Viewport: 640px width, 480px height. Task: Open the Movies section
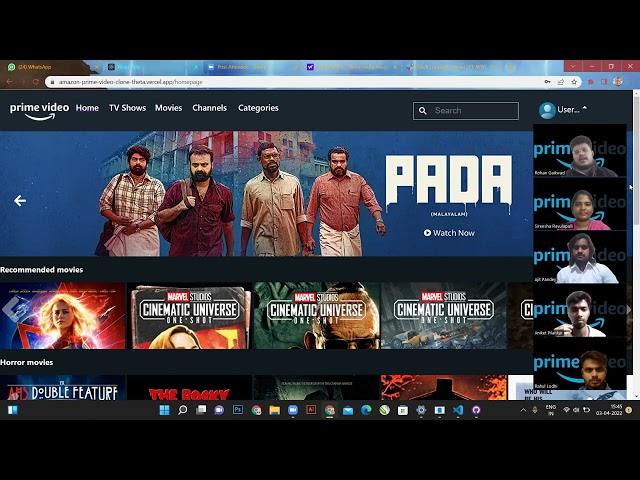coord(168,108)
